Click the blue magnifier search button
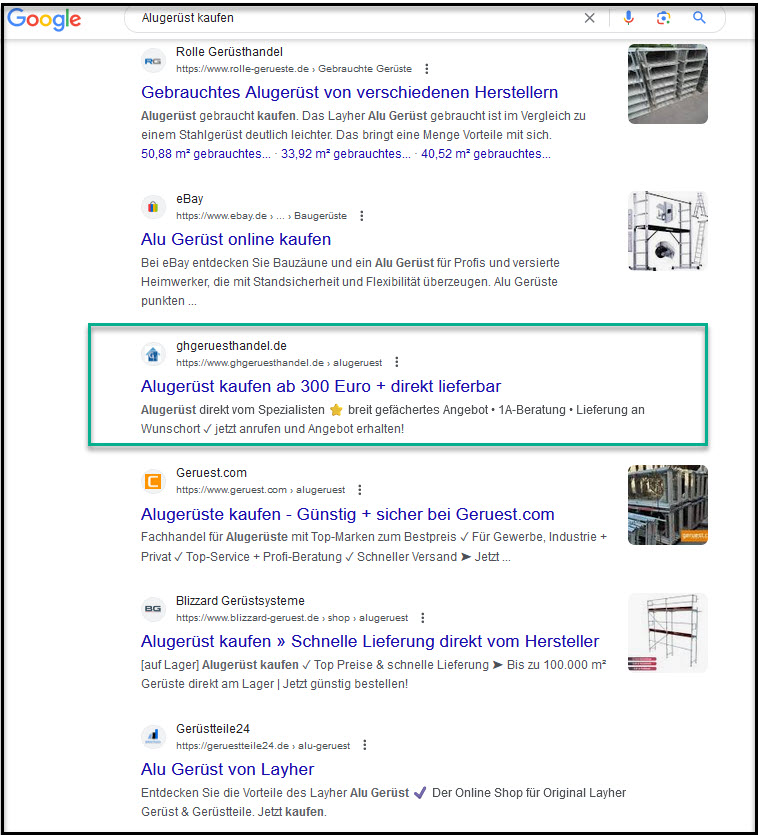Viewport: 758px width, 835px height. pyautogui.click(x=699, y=18)
